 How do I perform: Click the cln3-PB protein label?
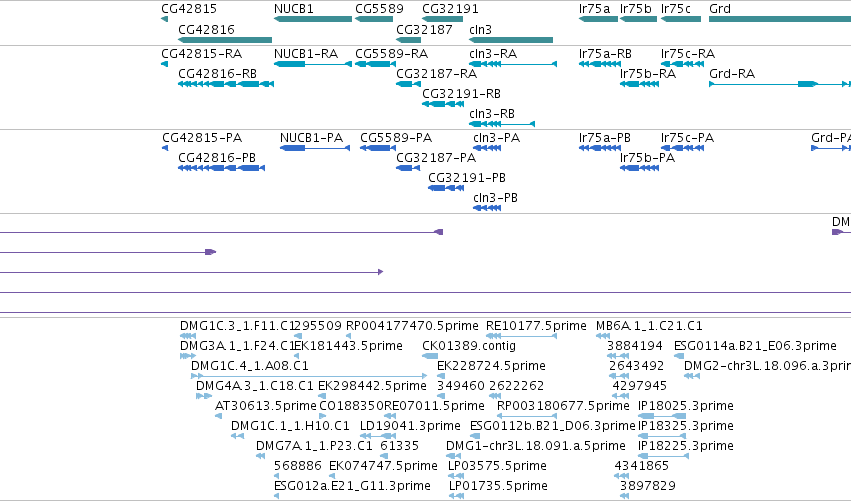(x=496, y=198)
